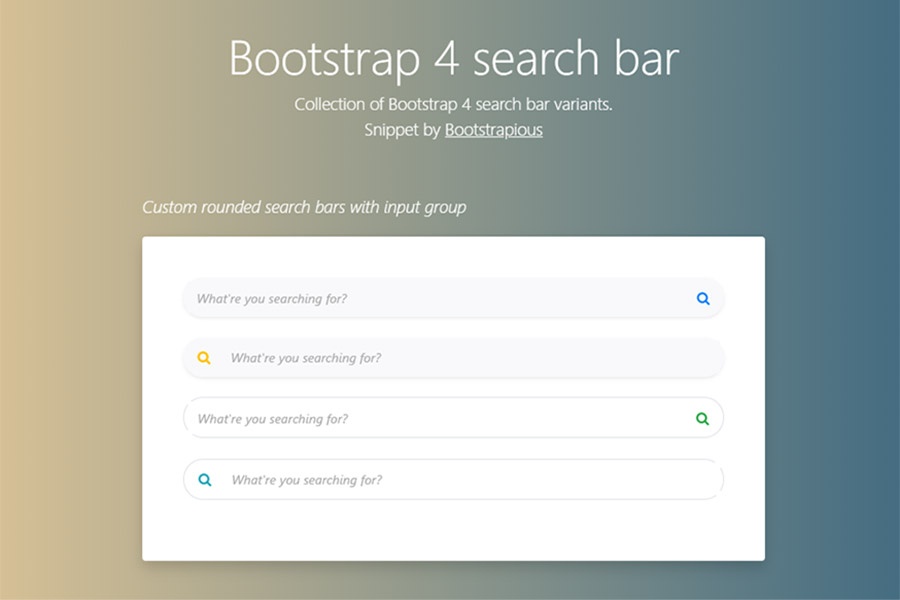Click placeholder text in the green-icon search bar
This screenshot has width=900, height=600.
click(273, 419)
